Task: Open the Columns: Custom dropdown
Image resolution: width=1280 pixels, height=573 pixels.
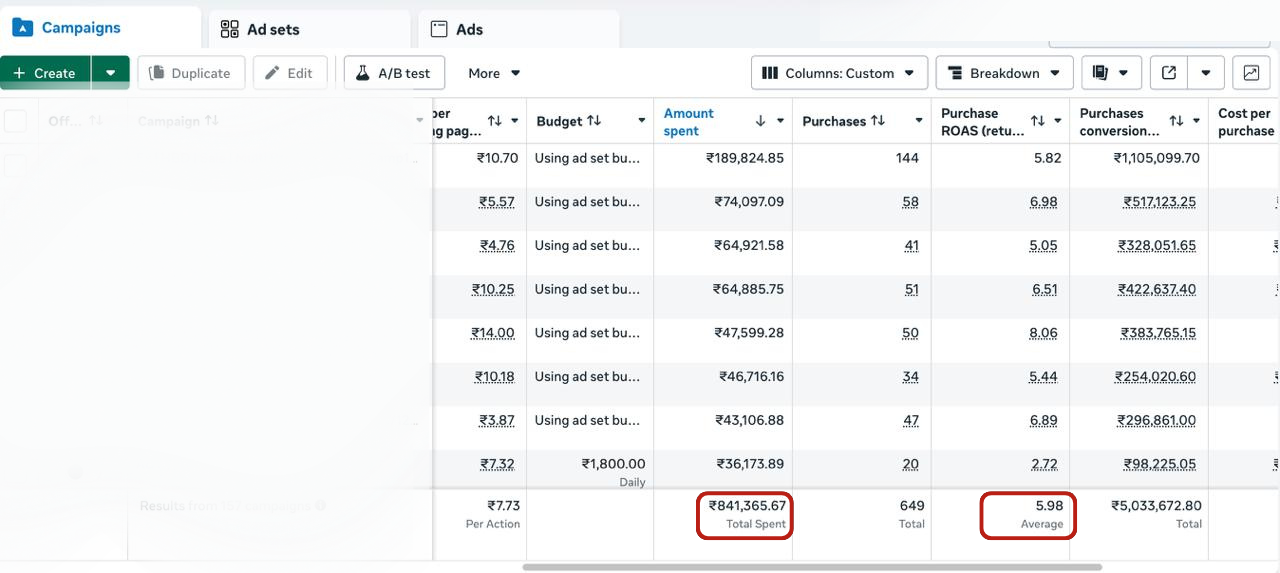Action: point(838,73)
